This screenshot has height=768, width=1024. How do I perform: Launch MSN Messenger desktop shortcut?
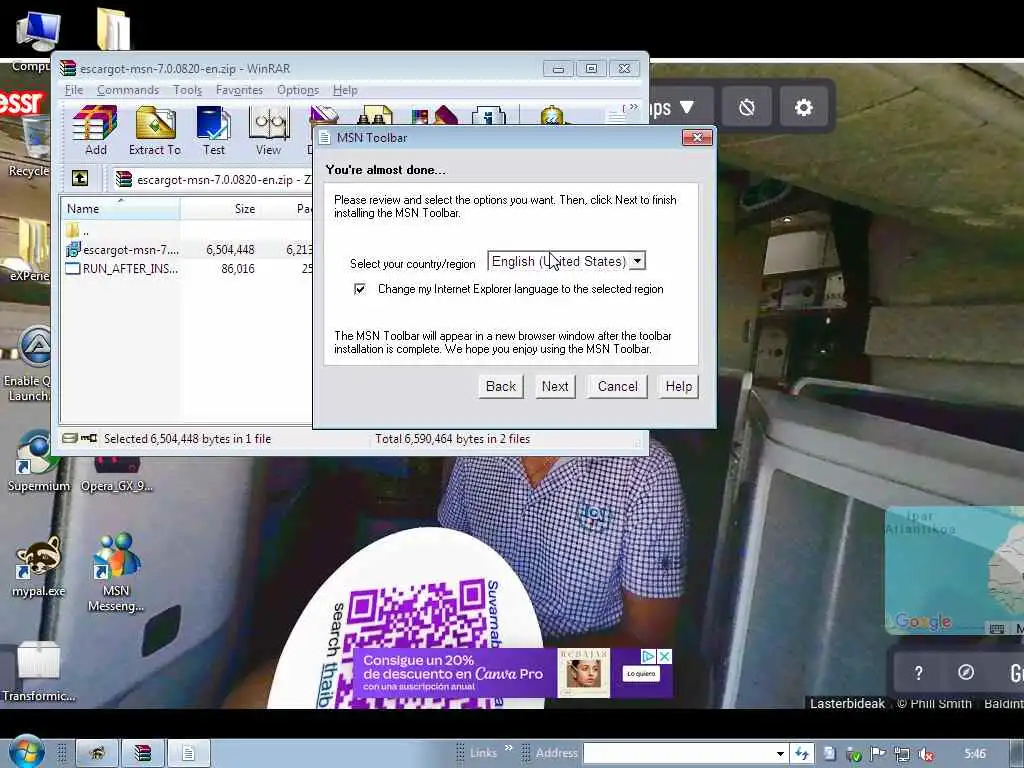116,573
